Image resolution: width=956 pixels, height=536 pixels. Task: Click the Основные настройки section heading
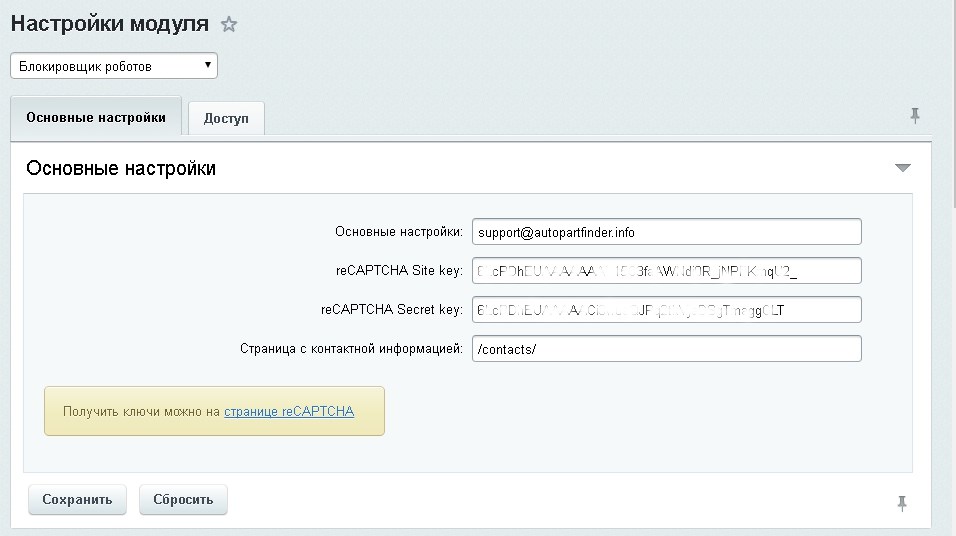coord(121,169)
